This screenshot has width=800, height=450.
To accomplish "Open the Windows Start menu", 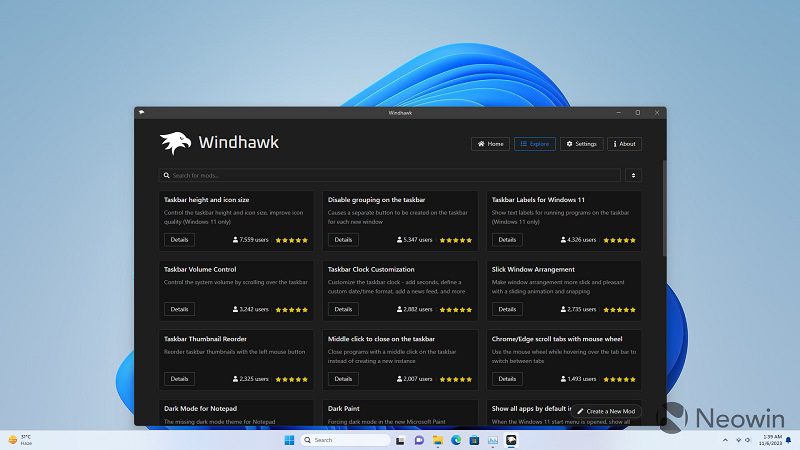I will [x=289, y=440].
